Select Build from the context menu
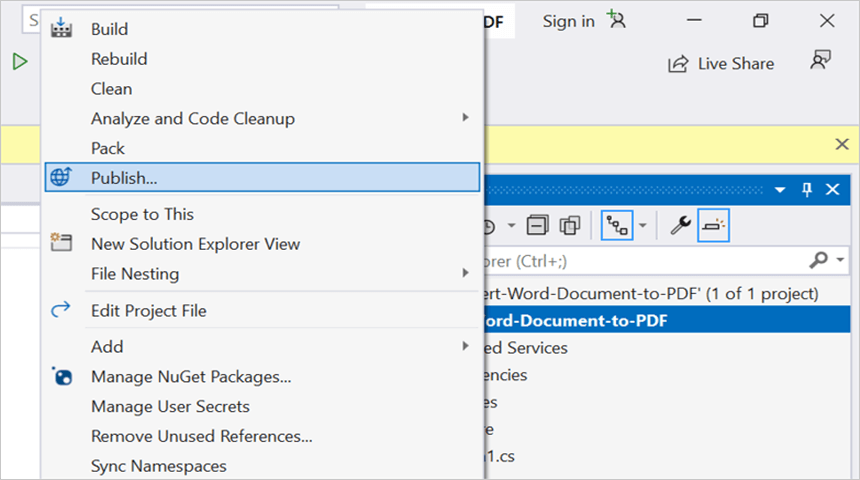Viewport: 860px width, 480px height. [262, 29]
